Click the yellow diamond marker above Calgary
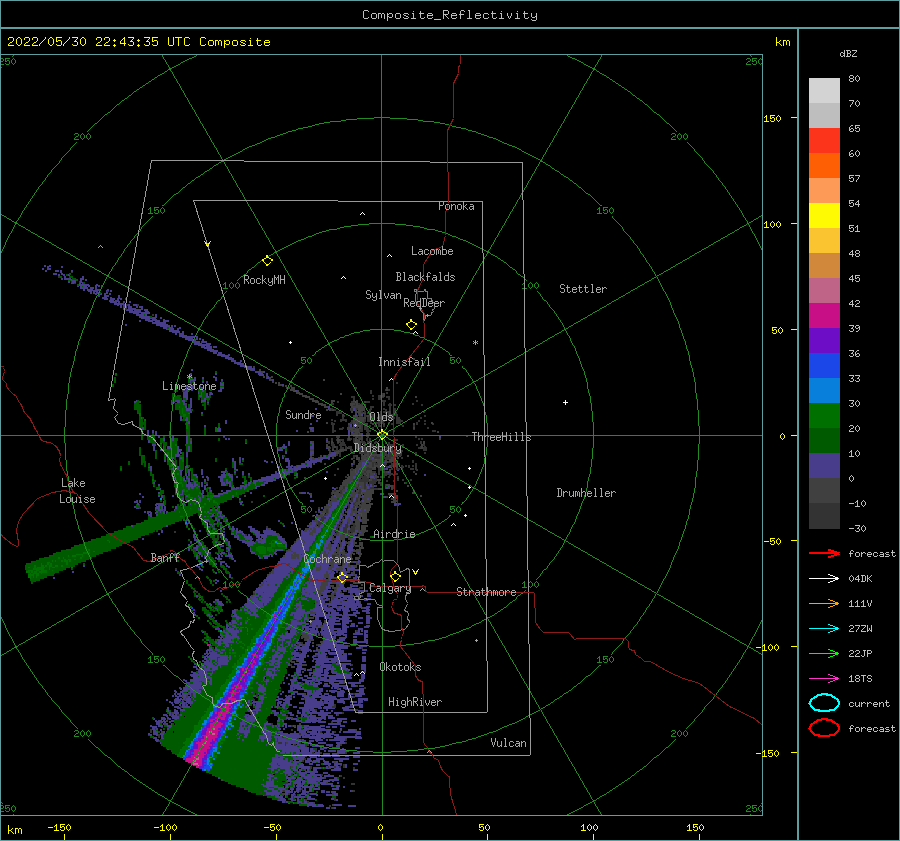Screen dimensions: 900x841 pos(395,576)
